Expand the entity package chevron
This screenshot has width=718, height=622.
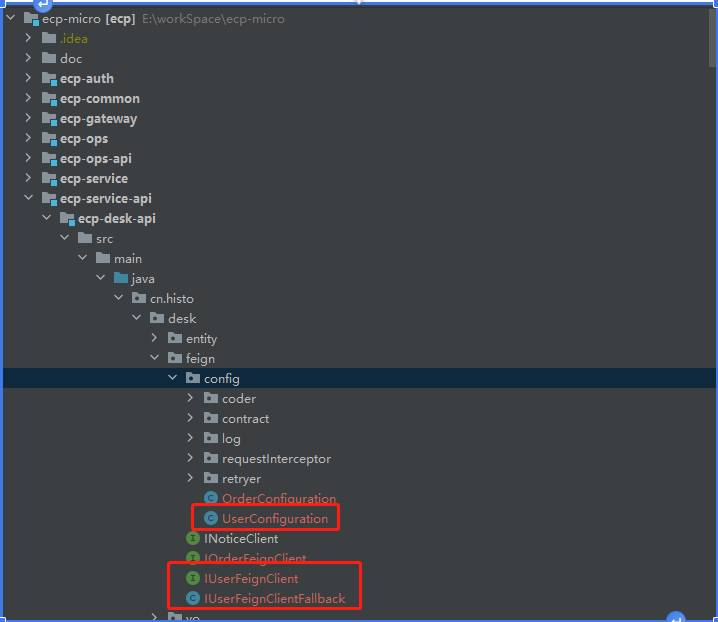tap(154, 338)
